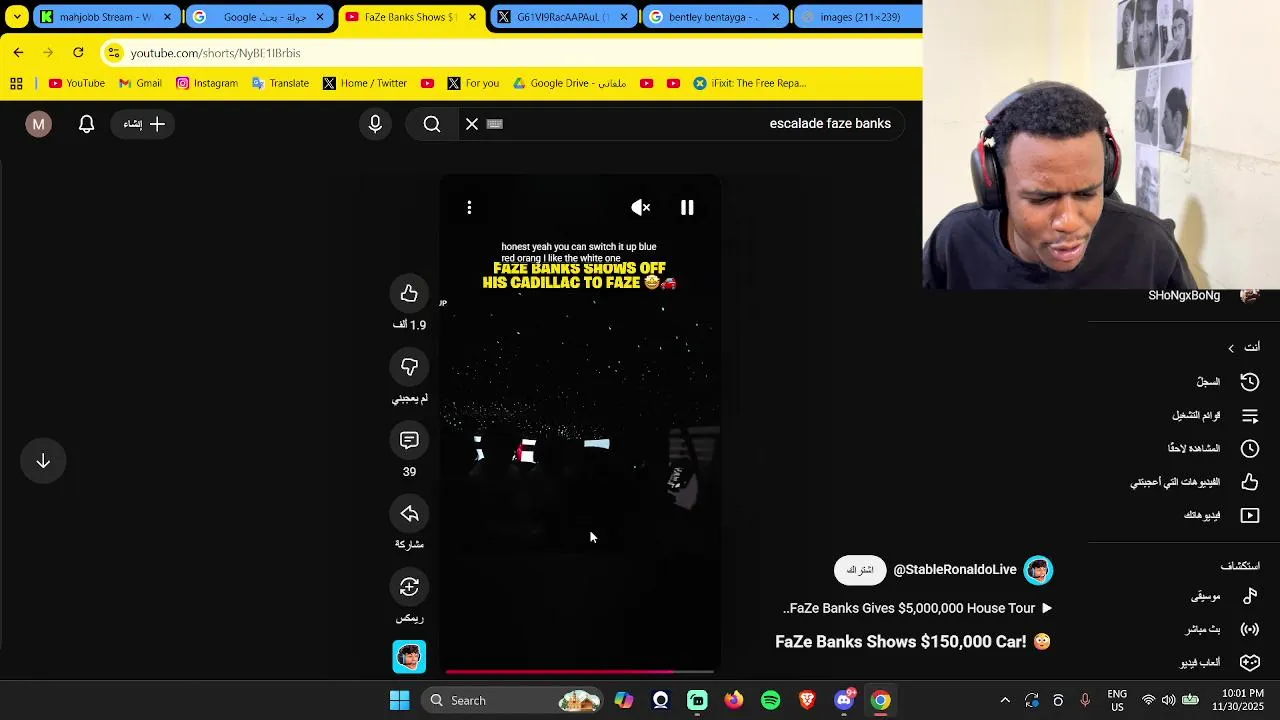Switch to the Google search tab
The height and width of the screenshot is (720, 1280).
[260, 17]
